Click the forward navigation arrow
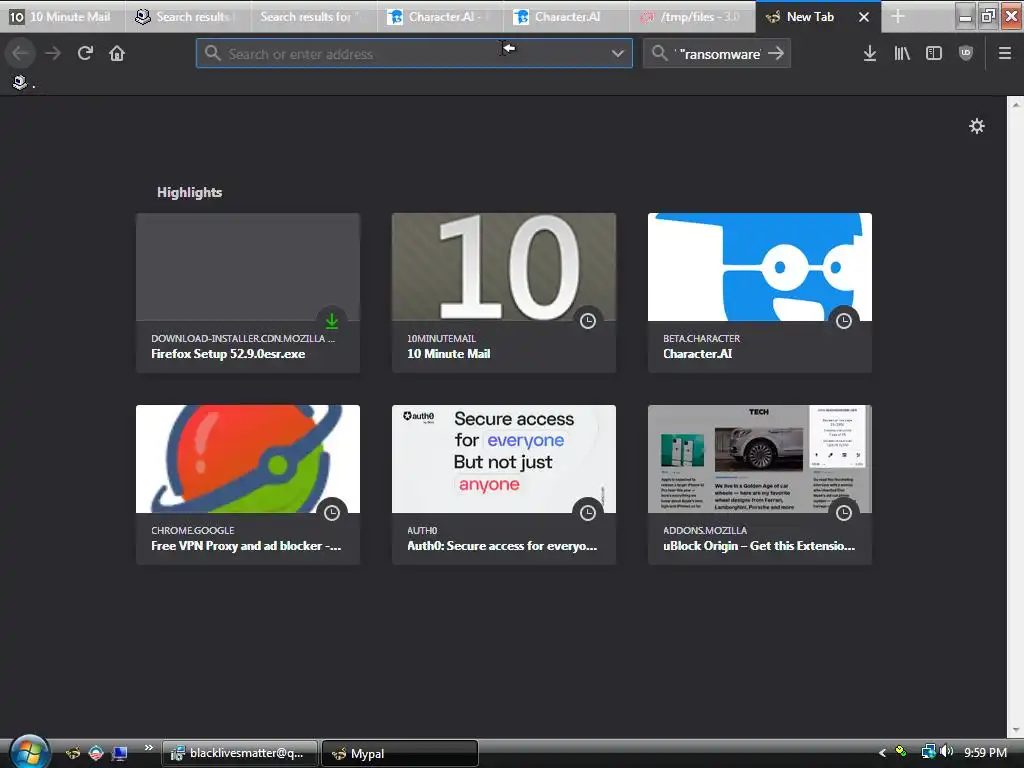The image size is (1024, 768). coord(53,53)
